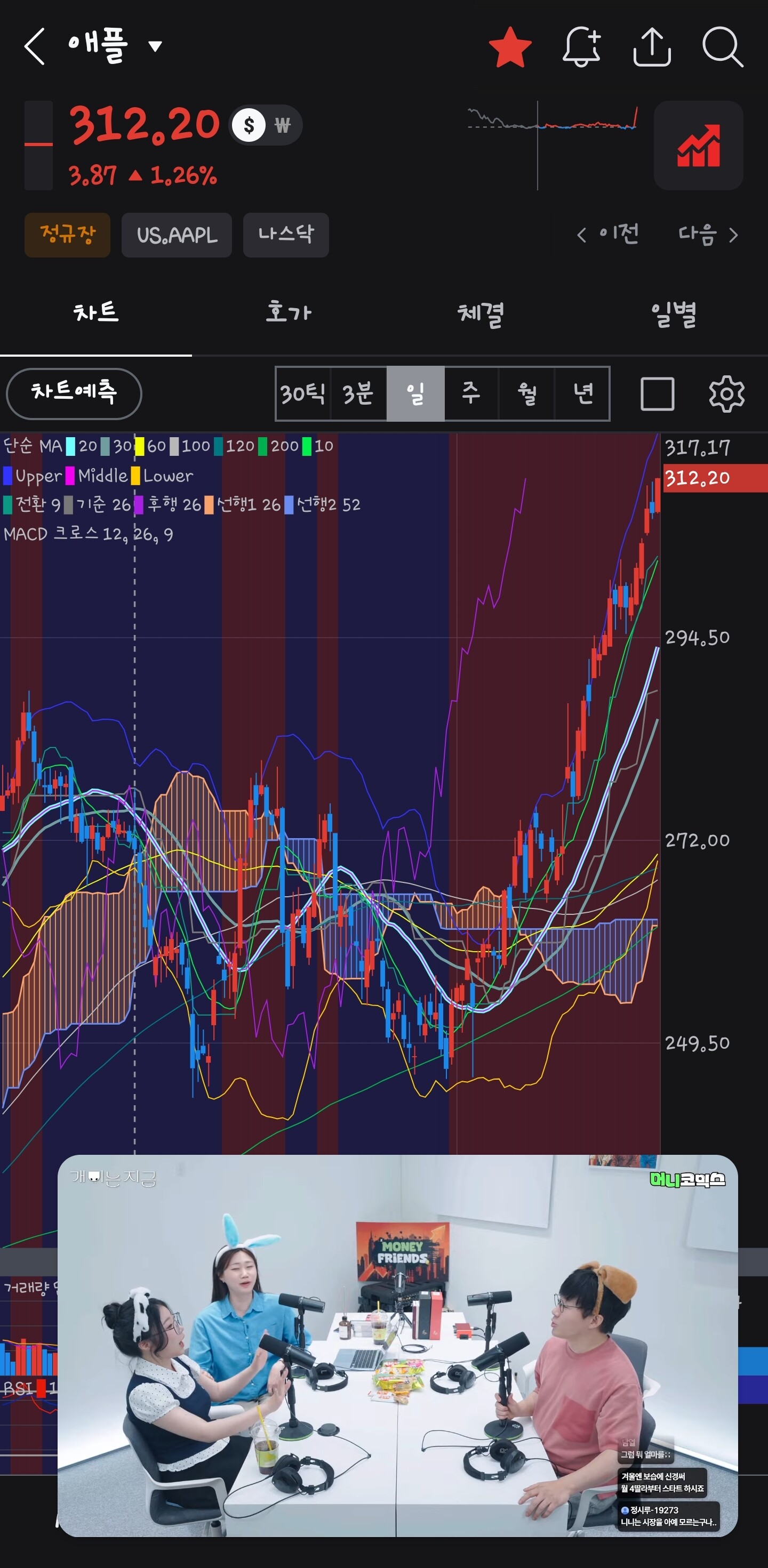Go to previous stock with 이전

coord(608,235)
